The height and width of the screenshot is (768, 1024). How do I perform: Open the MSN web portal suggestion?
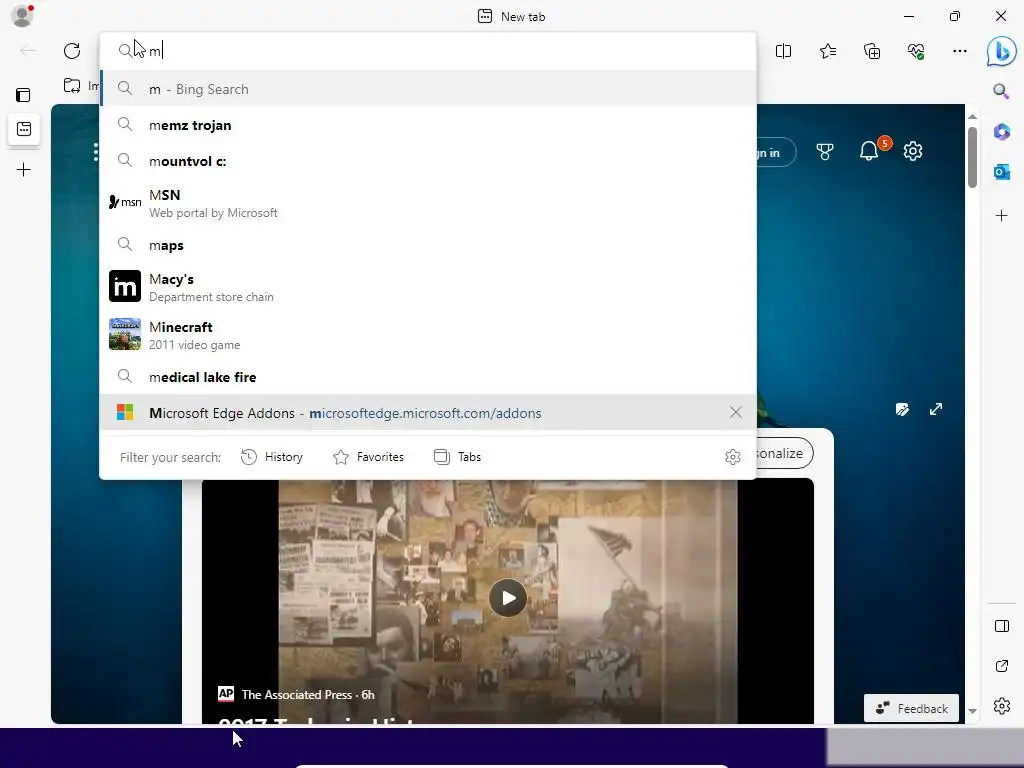click(x=428, y=203)
